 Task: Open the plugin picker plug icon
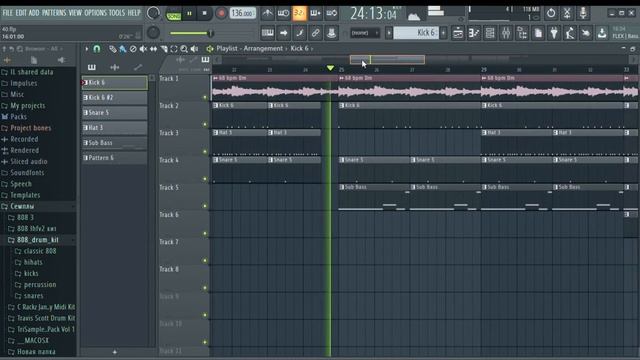[x=554, y=33]
